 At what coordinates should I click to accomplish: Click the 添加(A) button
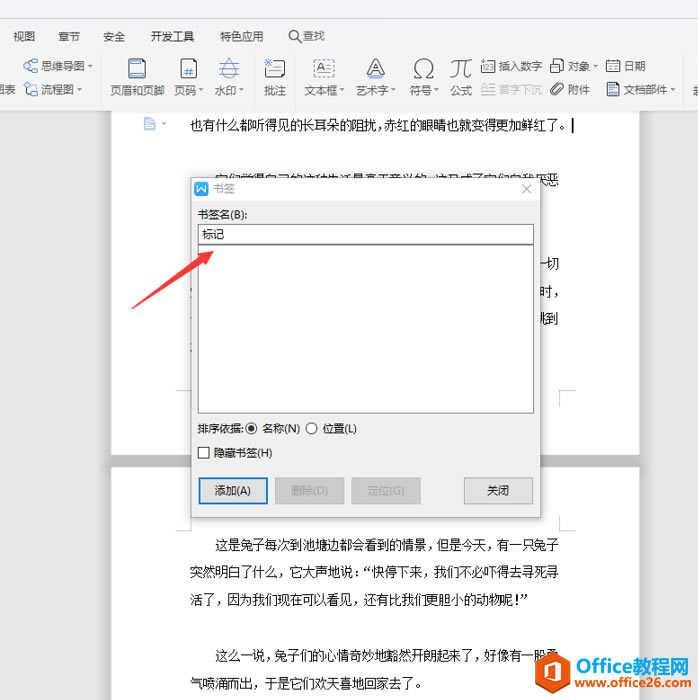[x=233, y=491]
